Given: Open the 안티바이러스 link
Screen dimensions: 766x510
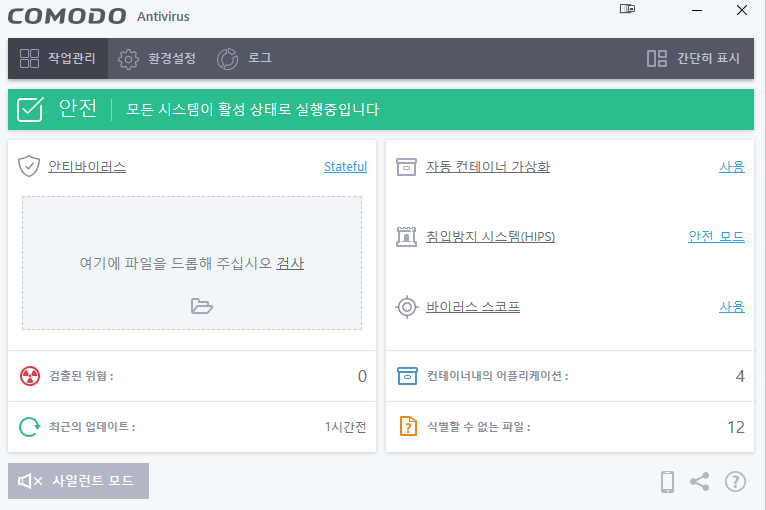Looking at the screenshot, I should pyautogui.click(x=87, y=167).
